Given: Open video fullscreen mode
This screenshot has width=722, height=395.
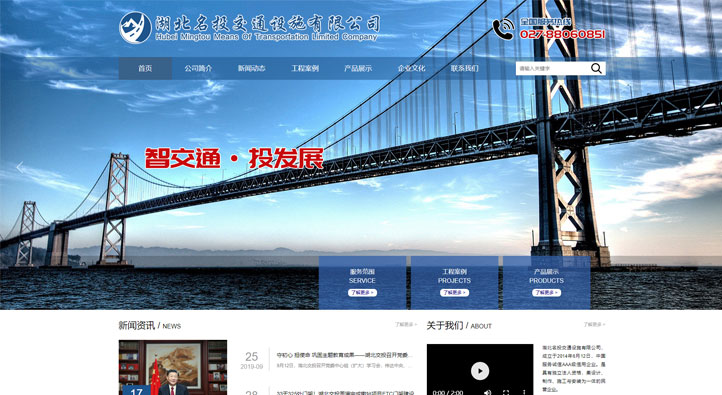Looking at the screenshot, I should (506, 392).
